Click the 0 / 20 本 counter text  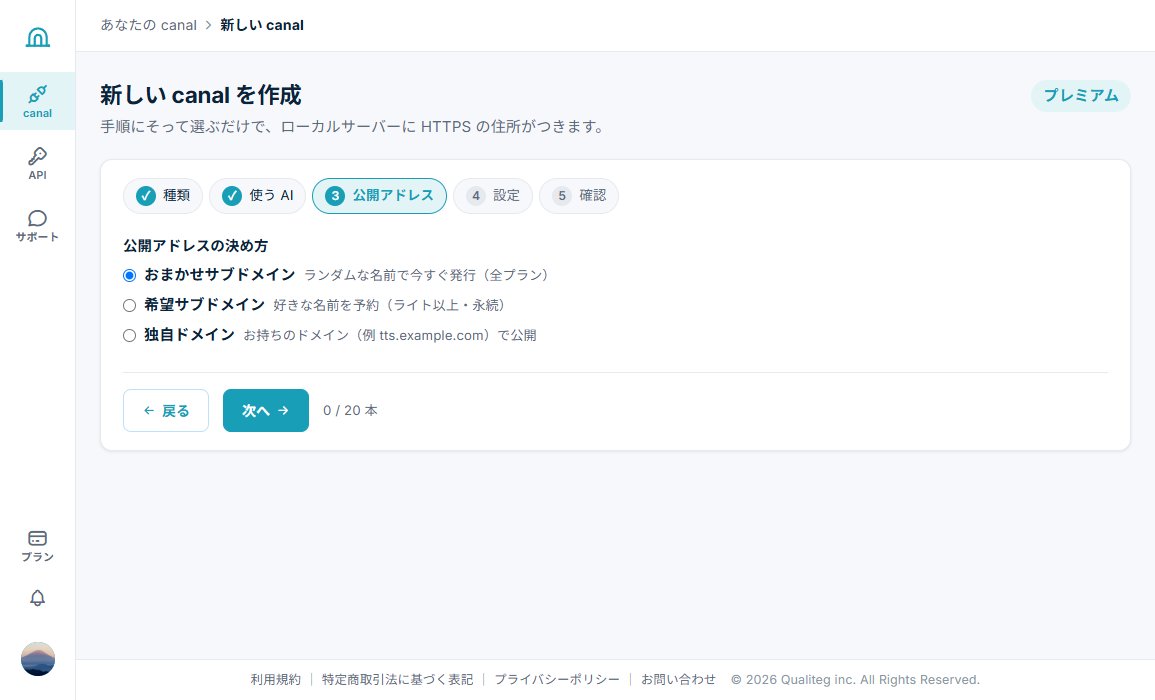pos(351,410)
